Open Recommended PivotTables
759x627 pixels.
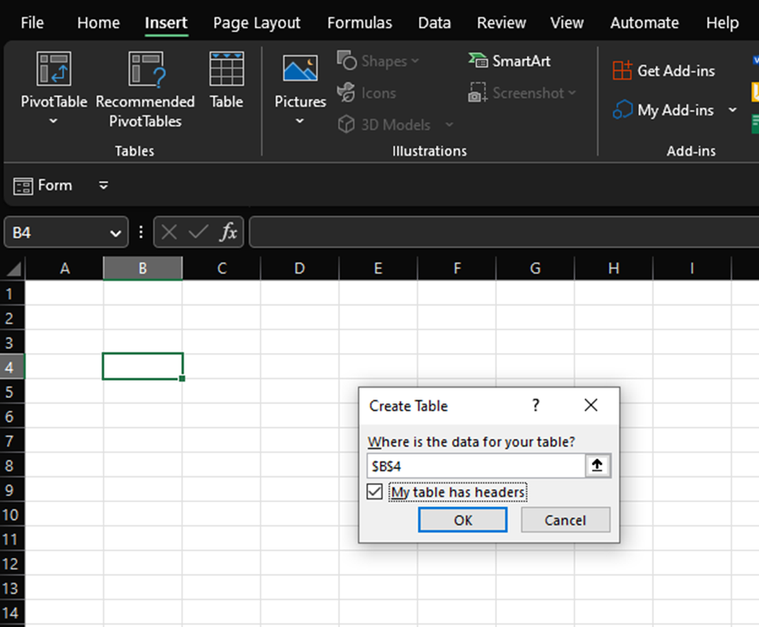(145, 90)
